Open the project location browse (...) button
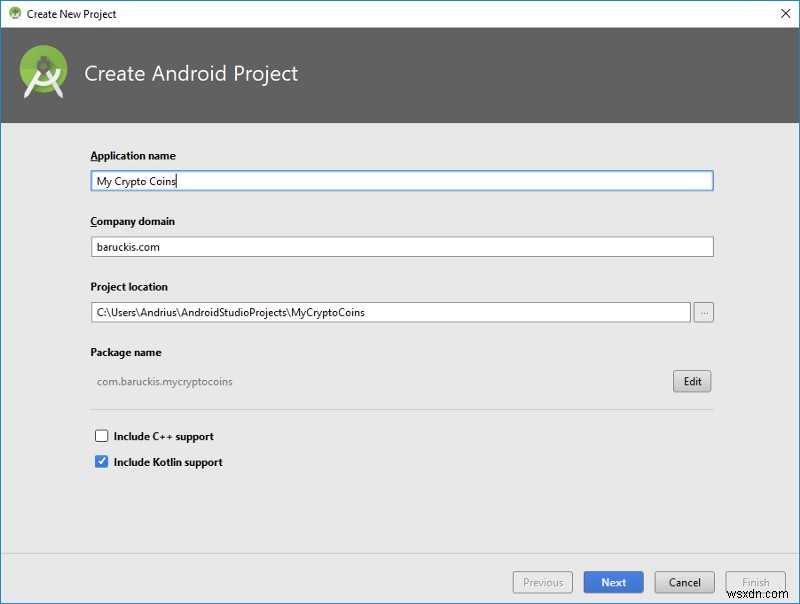Image resolution: width=800 pixels, height=604 pixels. coord(704,312)
